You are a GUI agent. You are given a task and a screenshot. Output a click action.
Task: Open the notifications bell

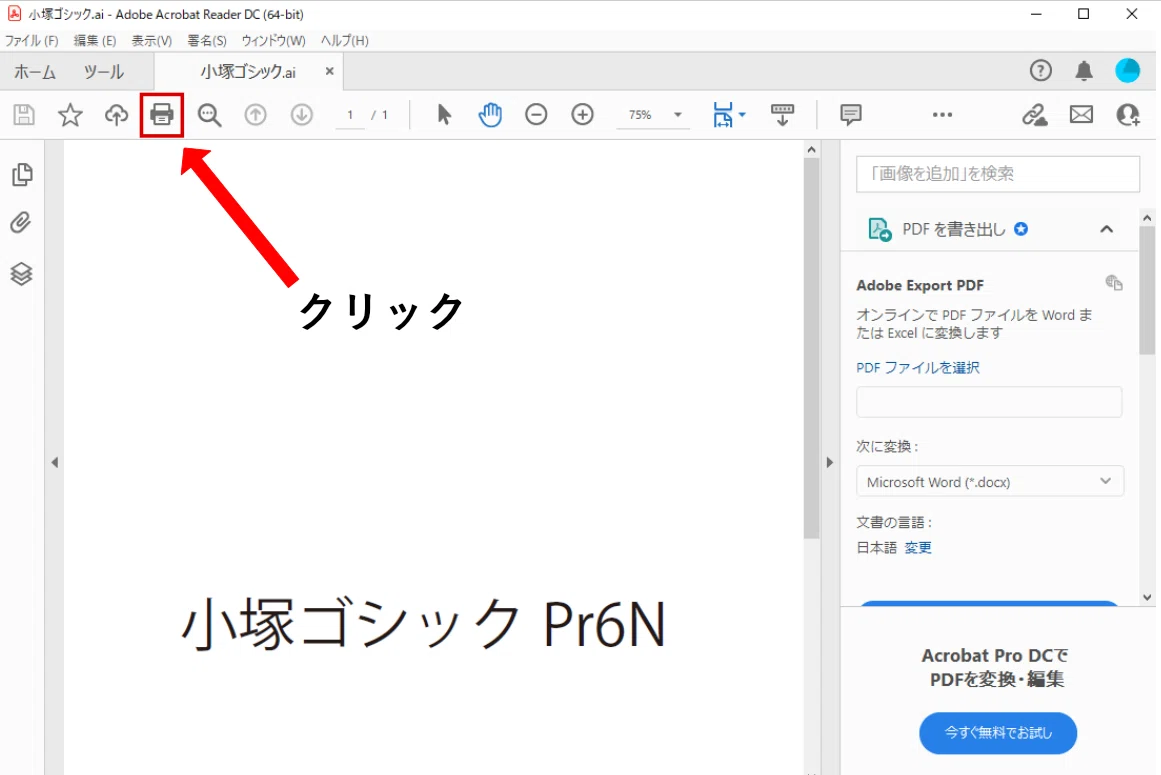point(1084,70)
